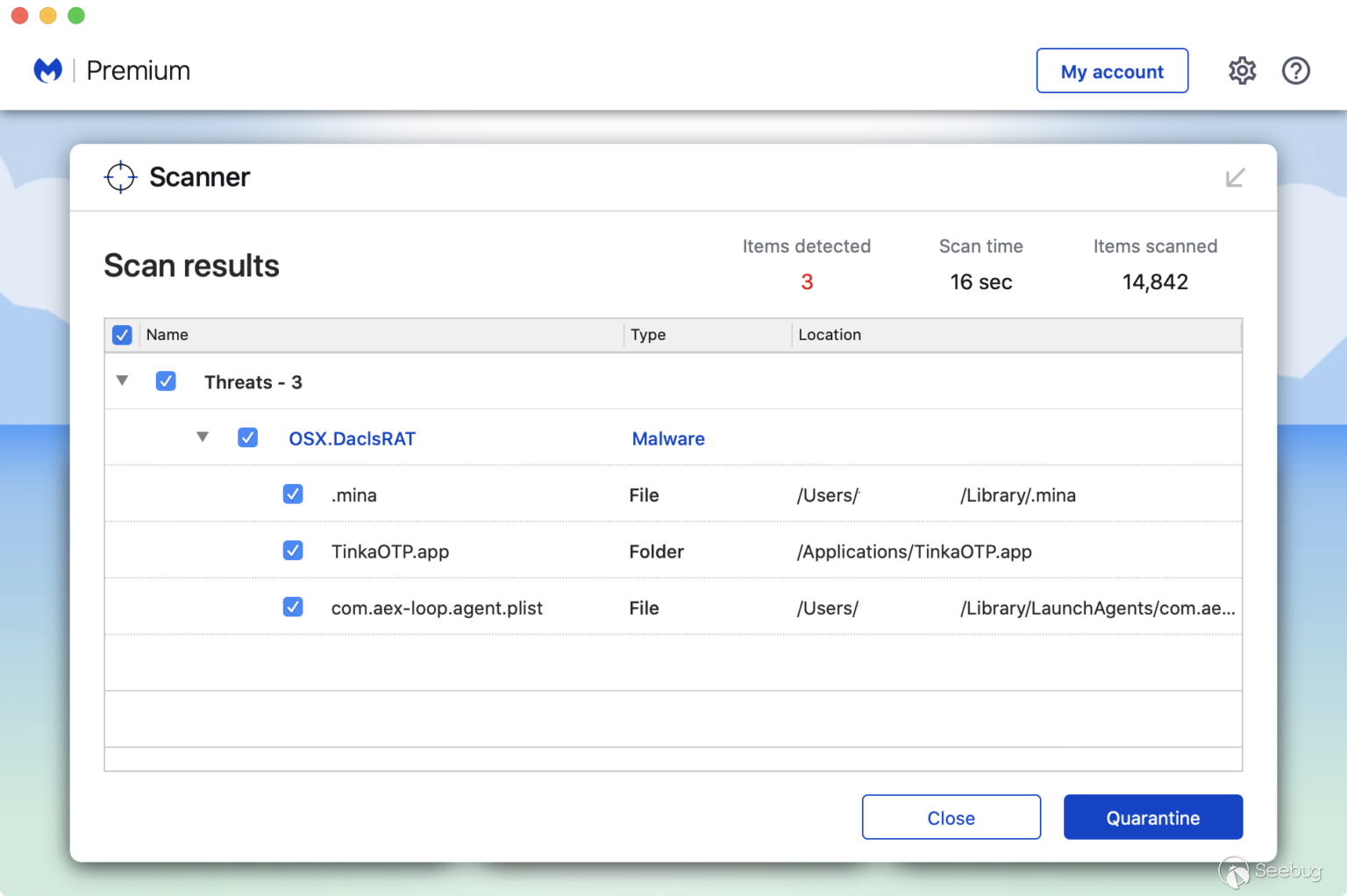Collapse the Threats - 3 group

pyautogui.click(x=123, y=380)
